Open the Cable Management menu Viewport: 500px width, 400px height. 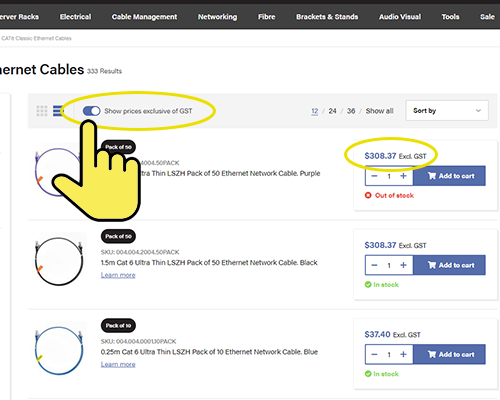click(x=144, y=17)
